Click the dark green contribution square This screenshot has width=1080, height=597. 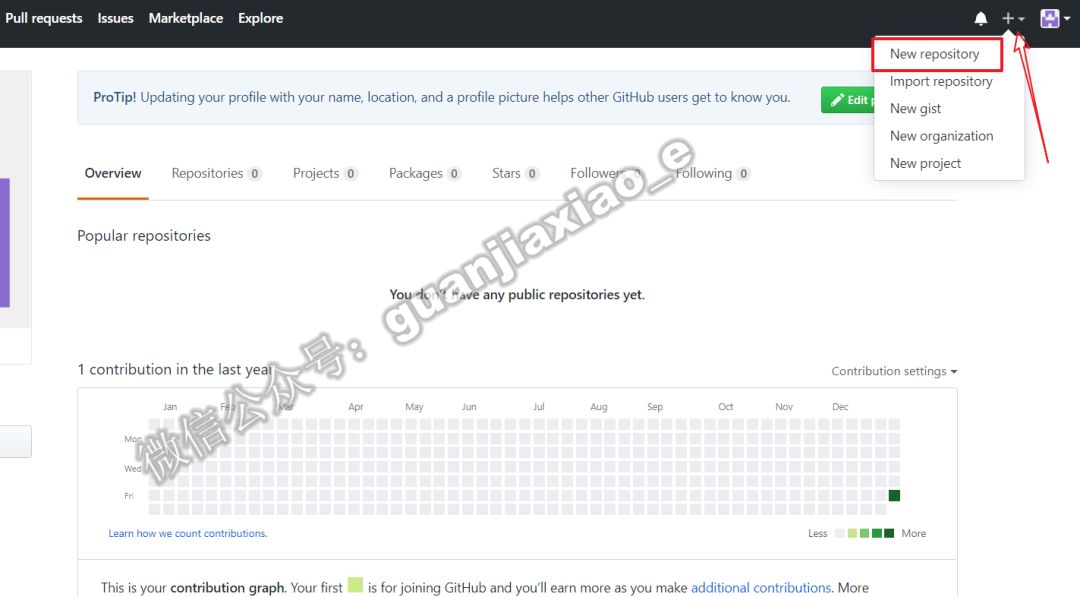[x=894, y=496]
